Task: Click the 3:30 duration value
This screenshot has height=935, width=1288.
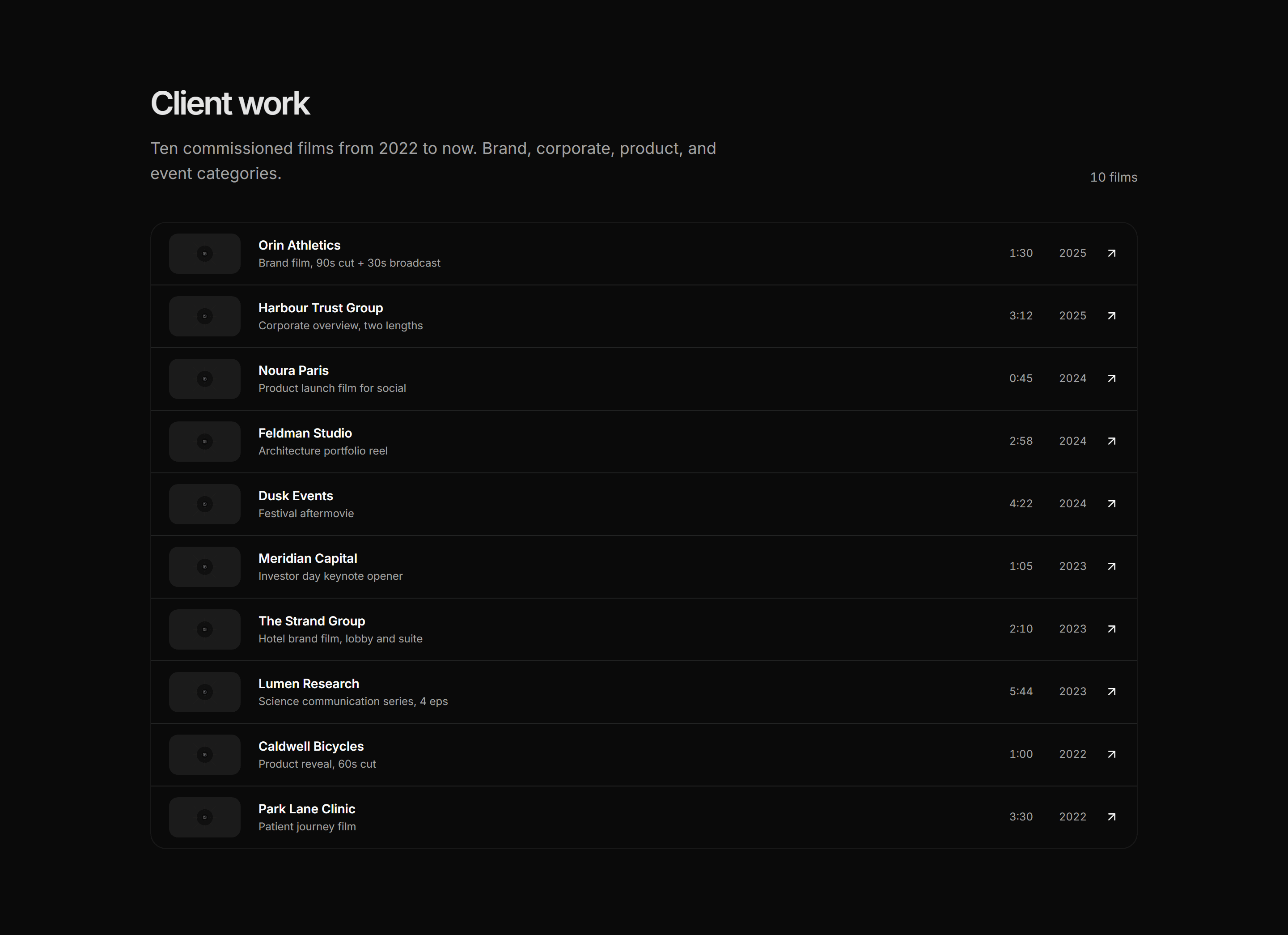Action: click(1021, 817)
